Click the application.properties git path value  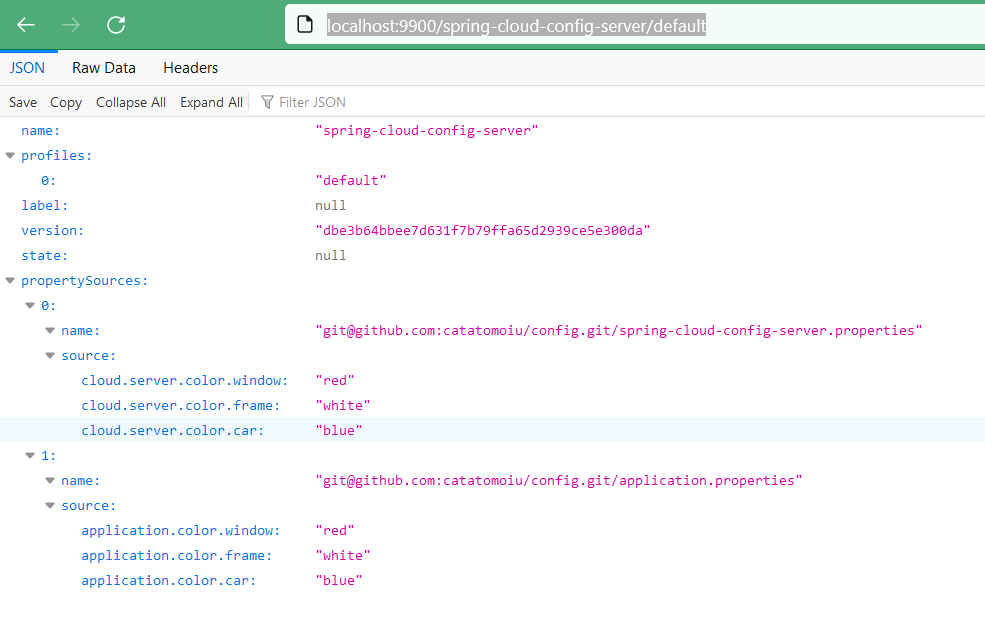pos(558,481)
